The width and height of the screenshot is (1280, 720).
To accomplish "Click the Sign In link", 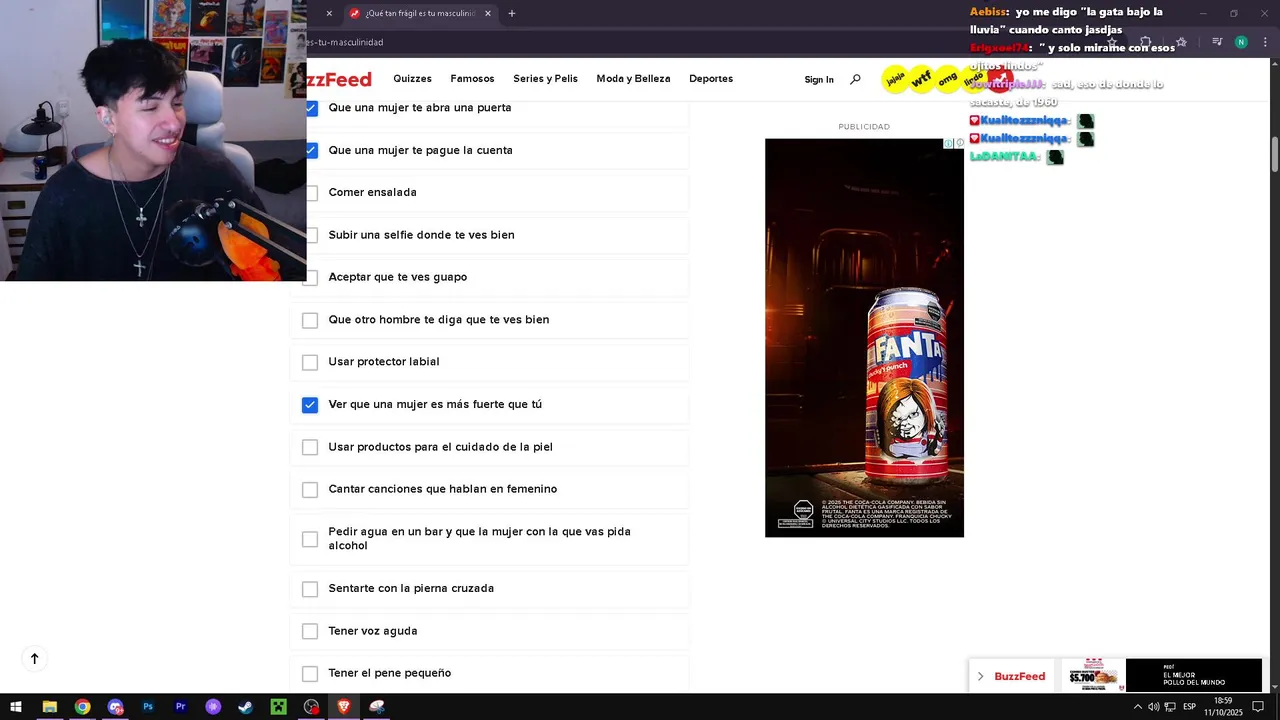I will (x=819, y=80).
